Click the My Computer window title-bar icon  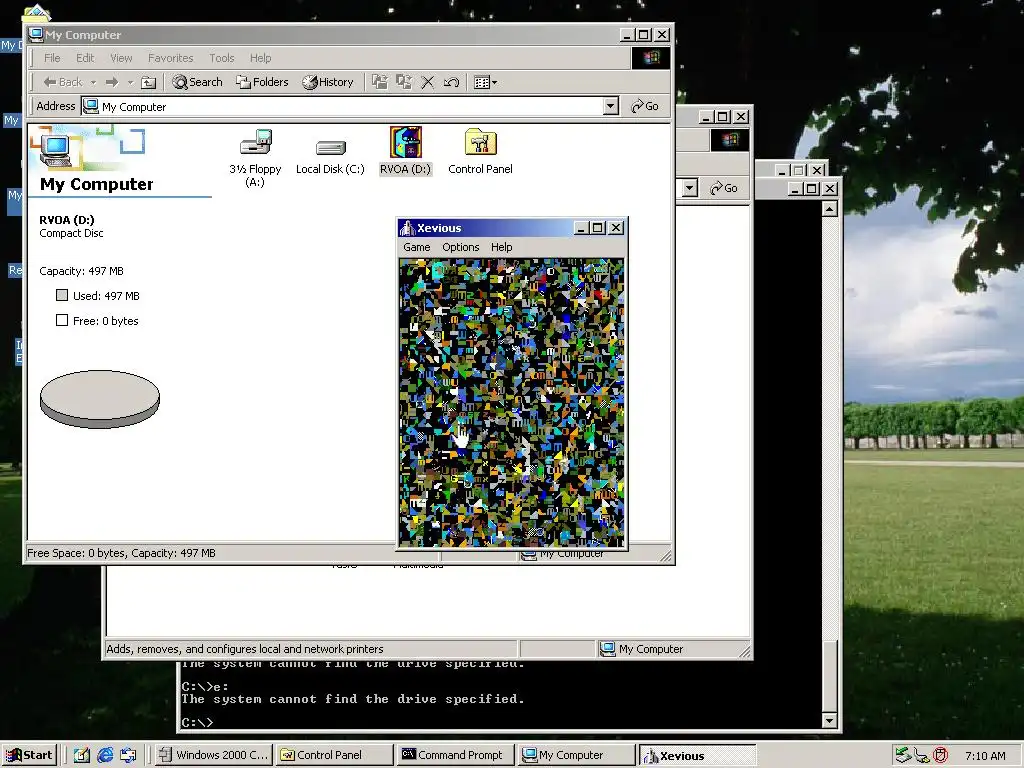pyautogui.click(x=36, y=35)
